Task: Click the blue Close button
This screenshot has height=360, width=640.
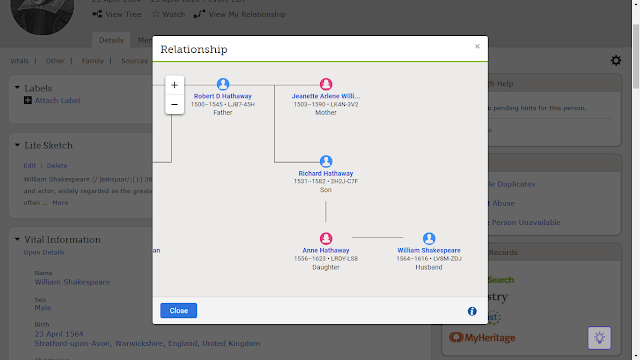Action: pyautogui.click(x=178, y=311)
